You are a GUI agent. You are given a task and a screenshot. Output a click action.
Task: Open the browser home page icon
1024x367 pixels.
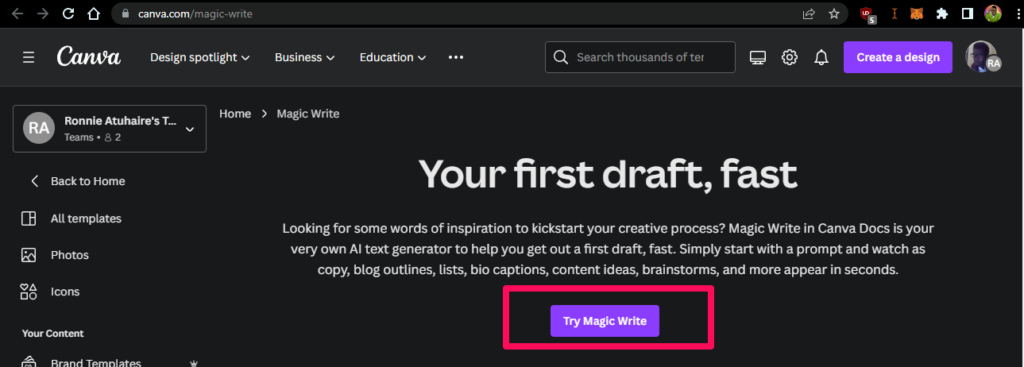click(x=93, y=14)
